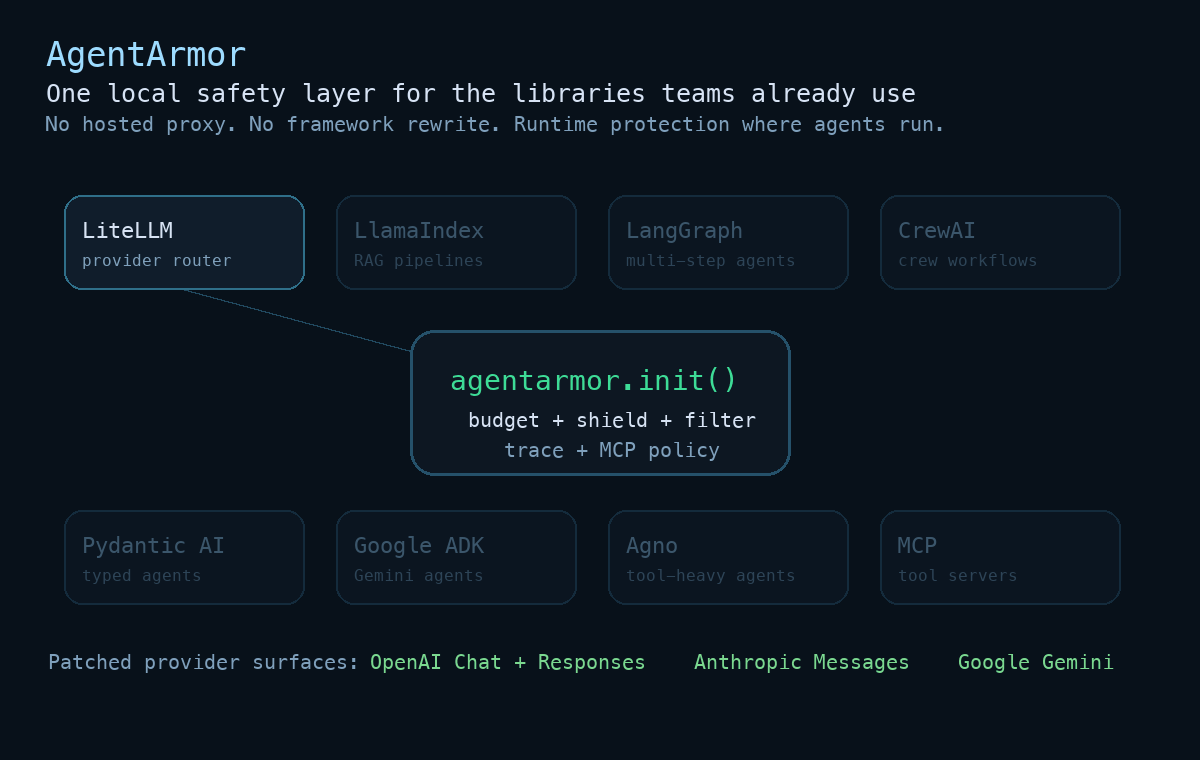Click the 'One local safety layer' headline
This screenshot has height=760, width=1200.
tap(481, 94)
